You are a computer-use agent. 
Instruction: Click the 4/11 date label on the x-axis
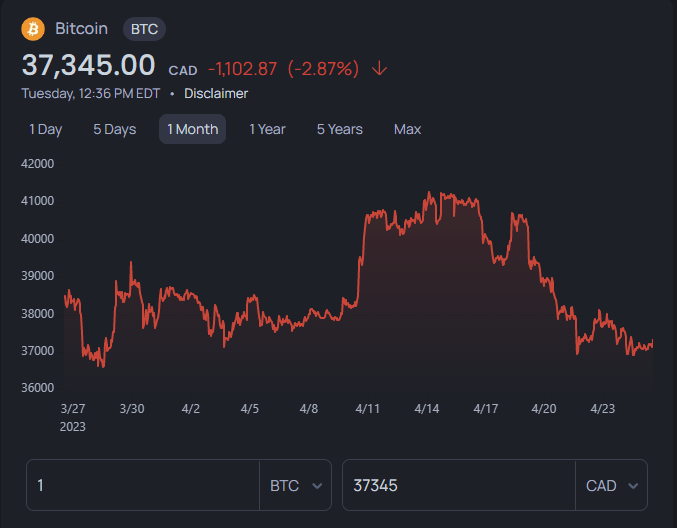tap(368, 408)
